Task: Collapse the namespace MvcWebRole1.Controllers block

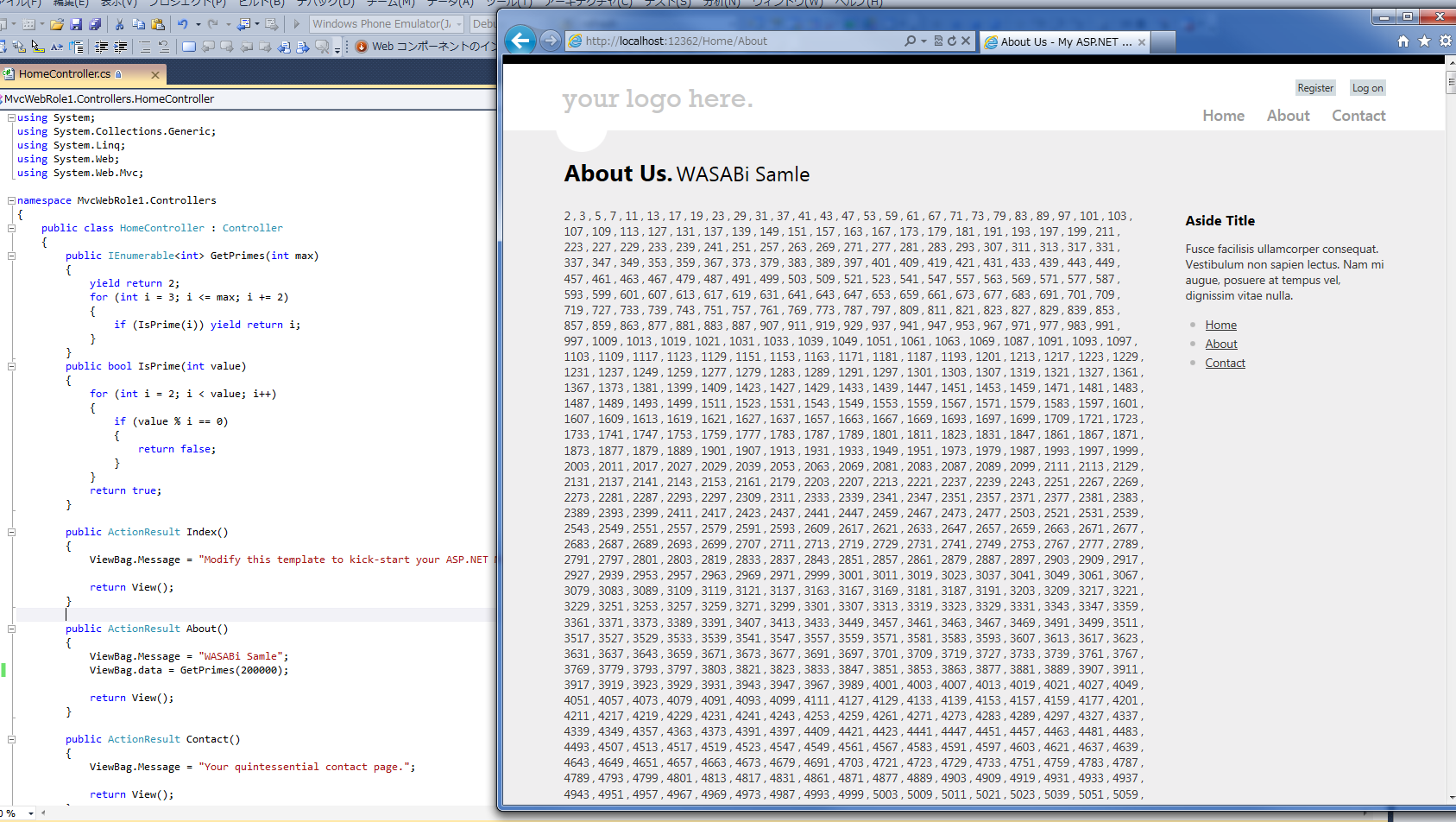Action: [x=11, y=200]
